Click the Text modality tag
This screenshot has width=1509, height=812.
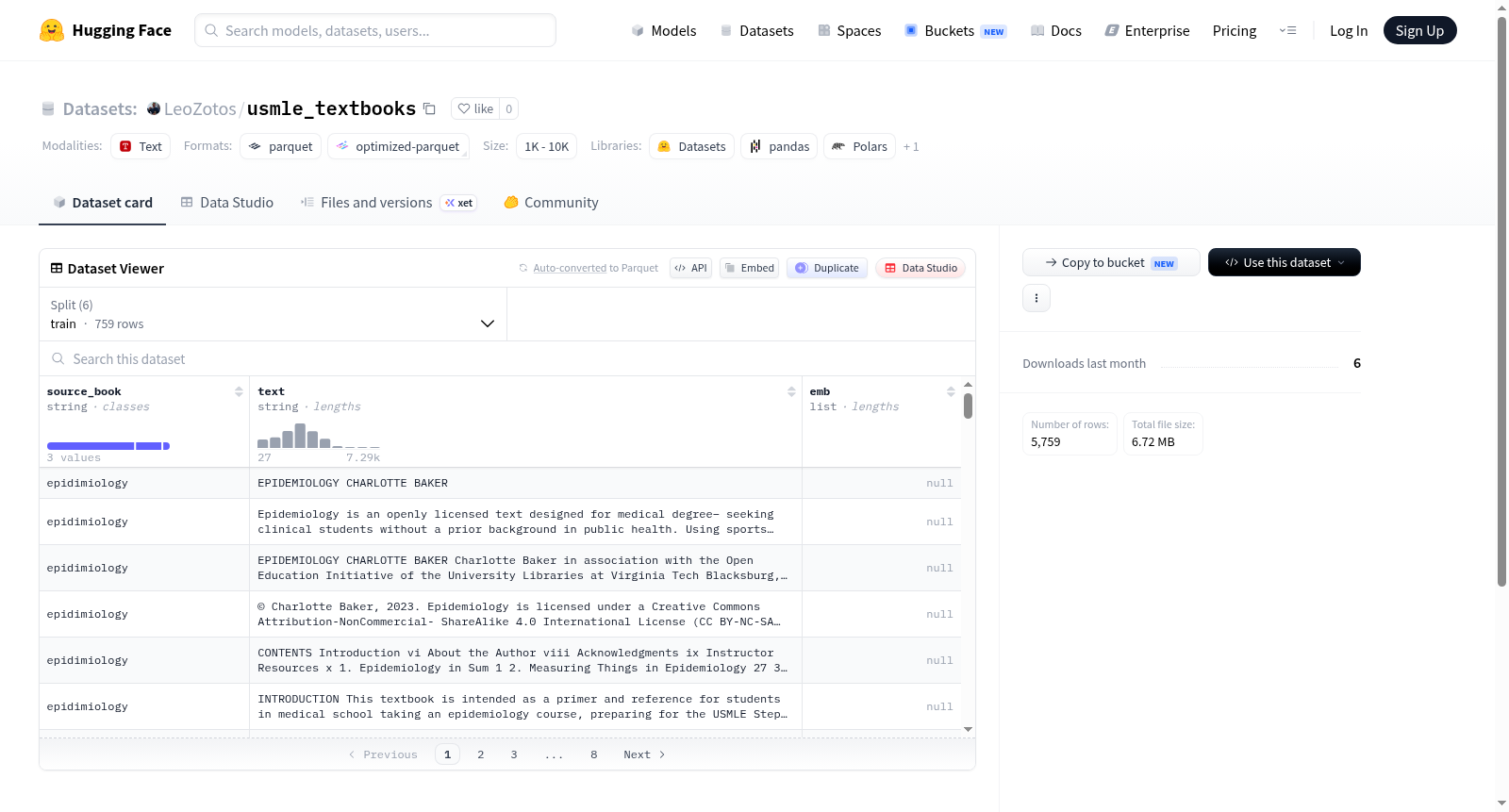click(141, 146)
